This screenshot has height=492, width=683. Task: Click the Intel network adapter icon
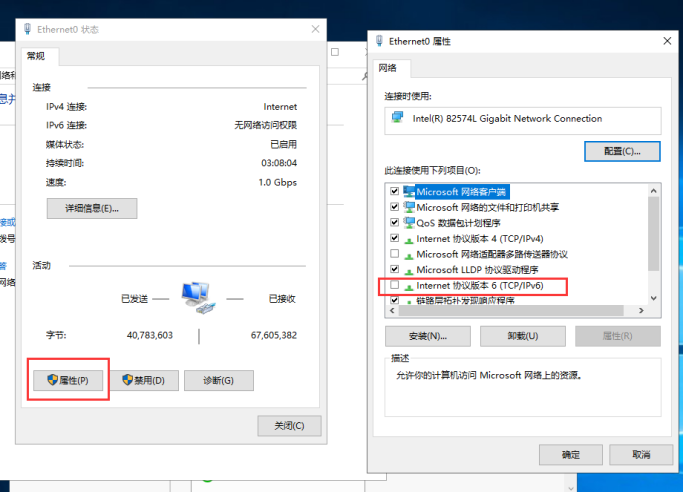click(397, 118)
